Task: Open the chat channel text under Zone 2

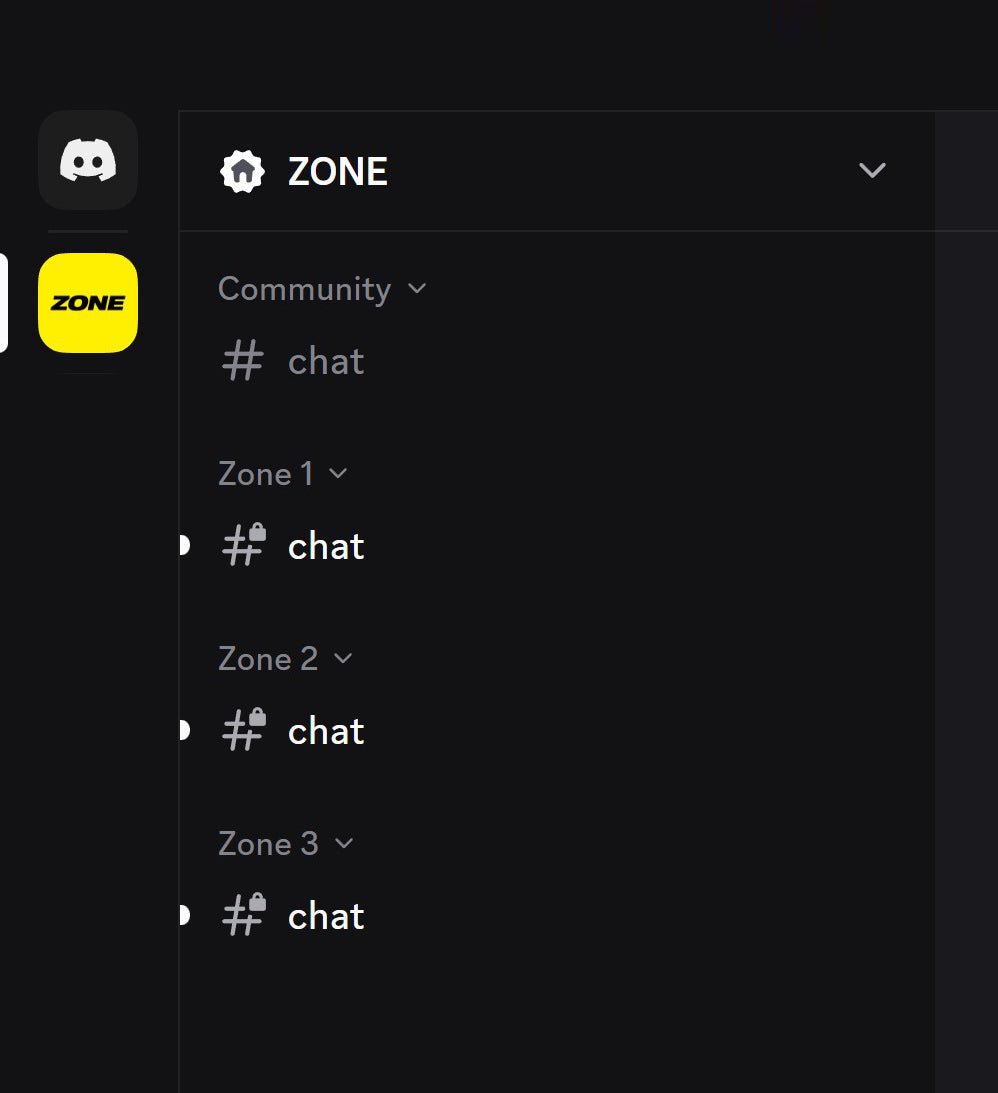Action: (326, 731)
